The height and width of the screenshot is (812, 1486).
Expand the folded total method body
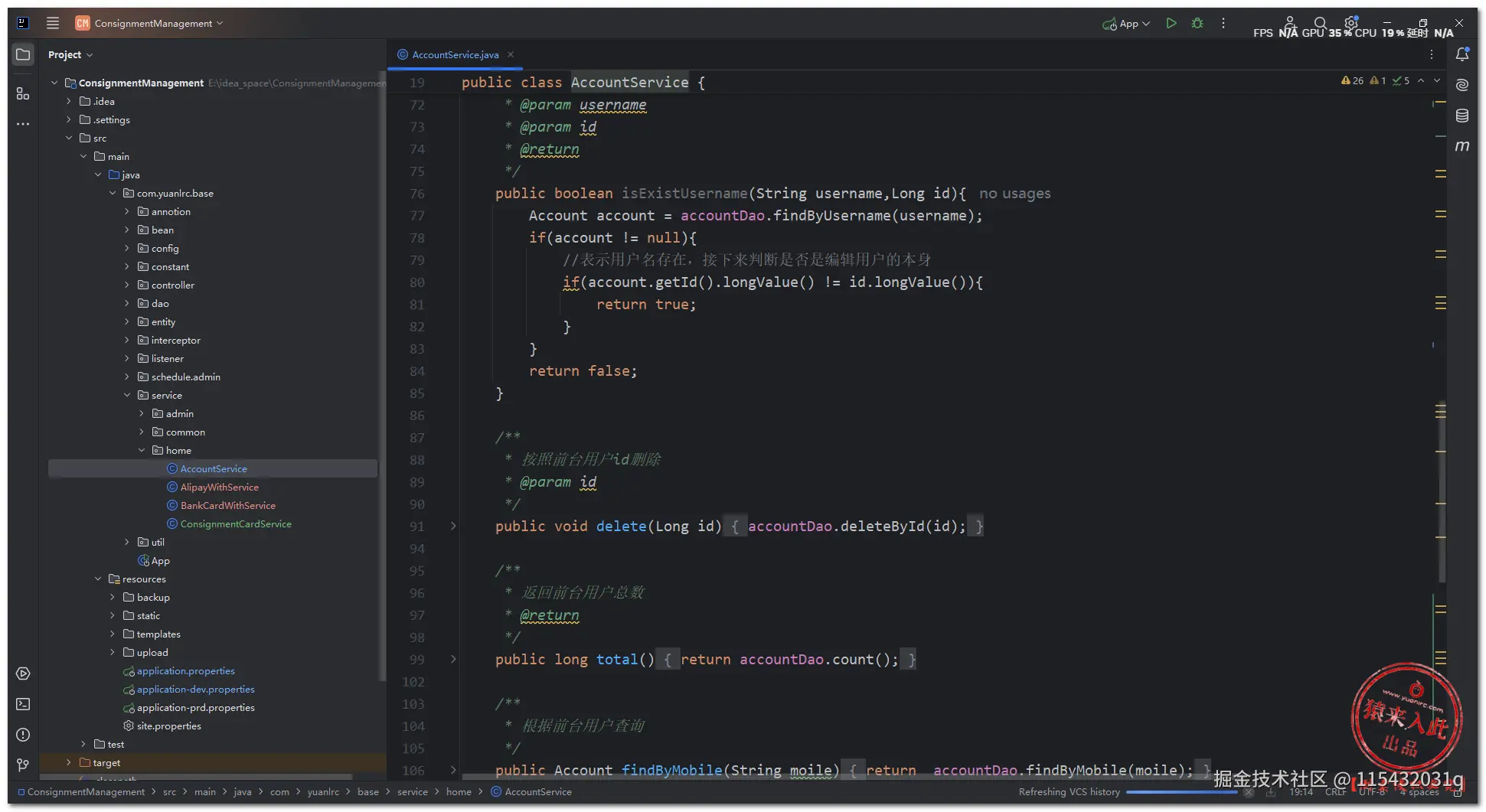[x=453, y=659]
